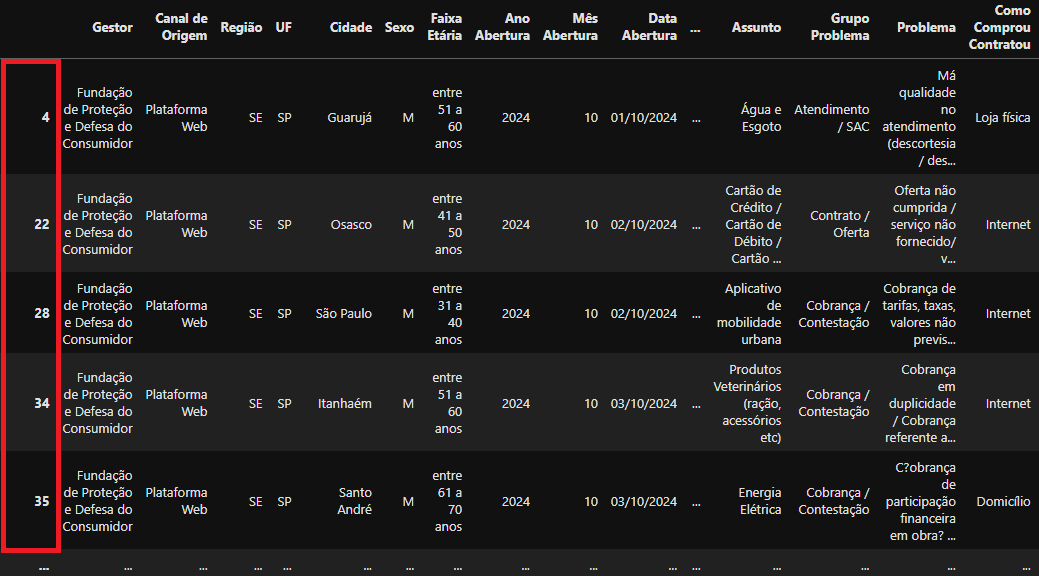Click Internet cell in the Itanhaém row
This screenshot has height=576, width=1039.
pyautogui.click(x=1008, y=403)
